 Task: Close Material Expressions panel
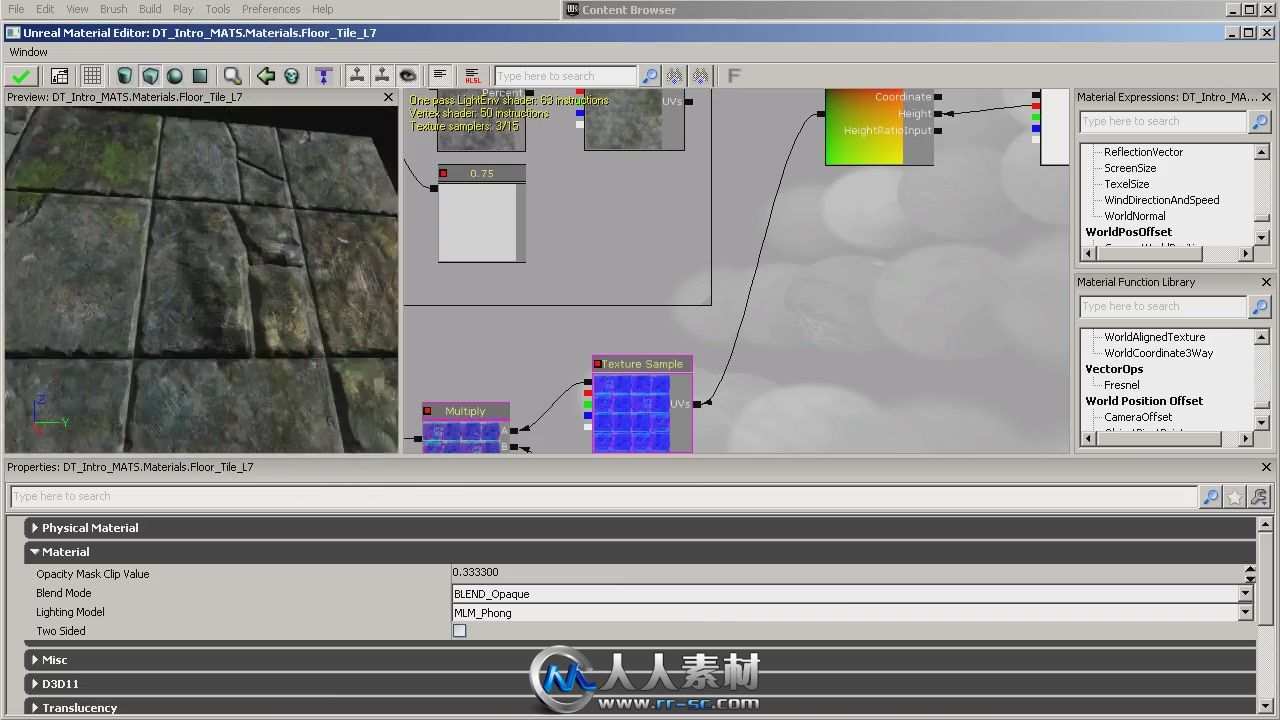tap(1266, 97)
